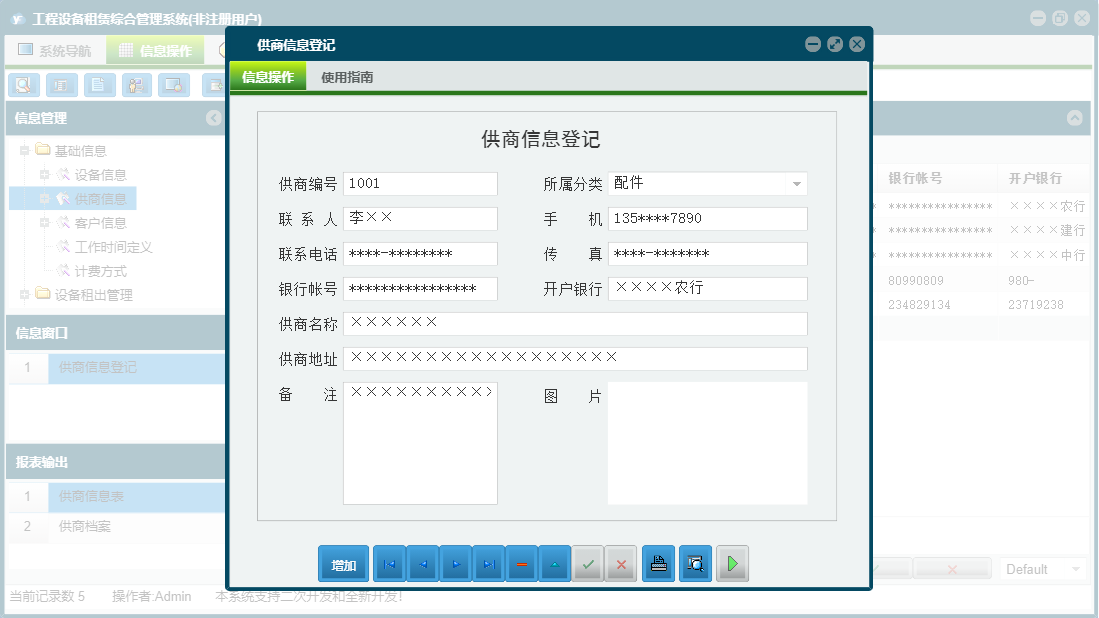Expand the 供商信息 tree node
This screenshot has width=1099, height=618.
tap(45, 199)
